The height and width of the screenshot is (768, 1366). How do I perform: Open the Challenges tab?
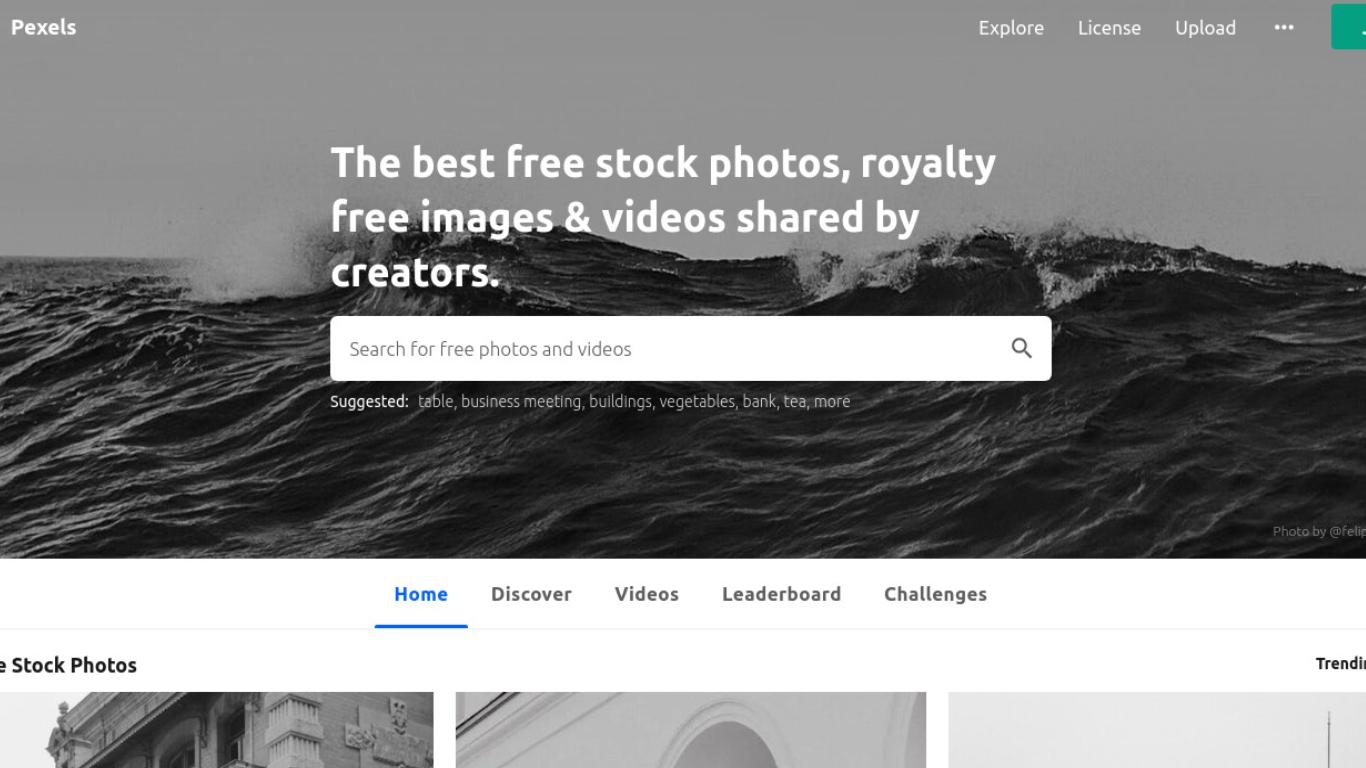[x=935, y=594]
